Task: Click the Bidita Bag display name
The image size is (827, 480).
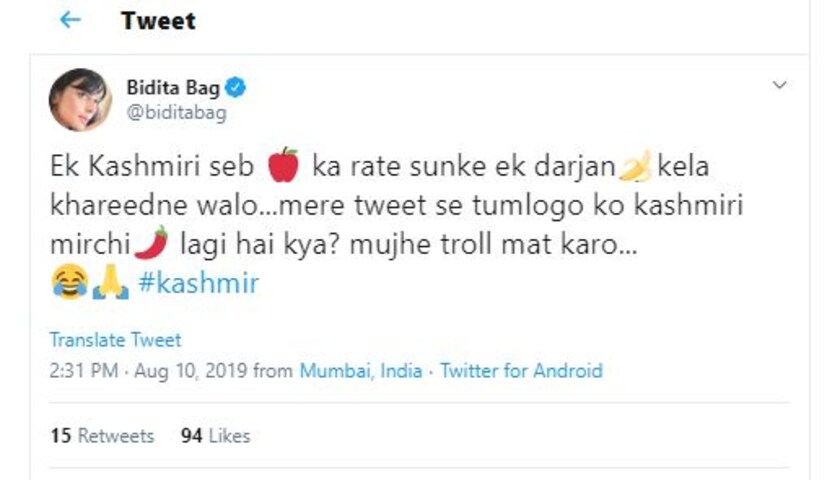Action: tap(172, 88)
